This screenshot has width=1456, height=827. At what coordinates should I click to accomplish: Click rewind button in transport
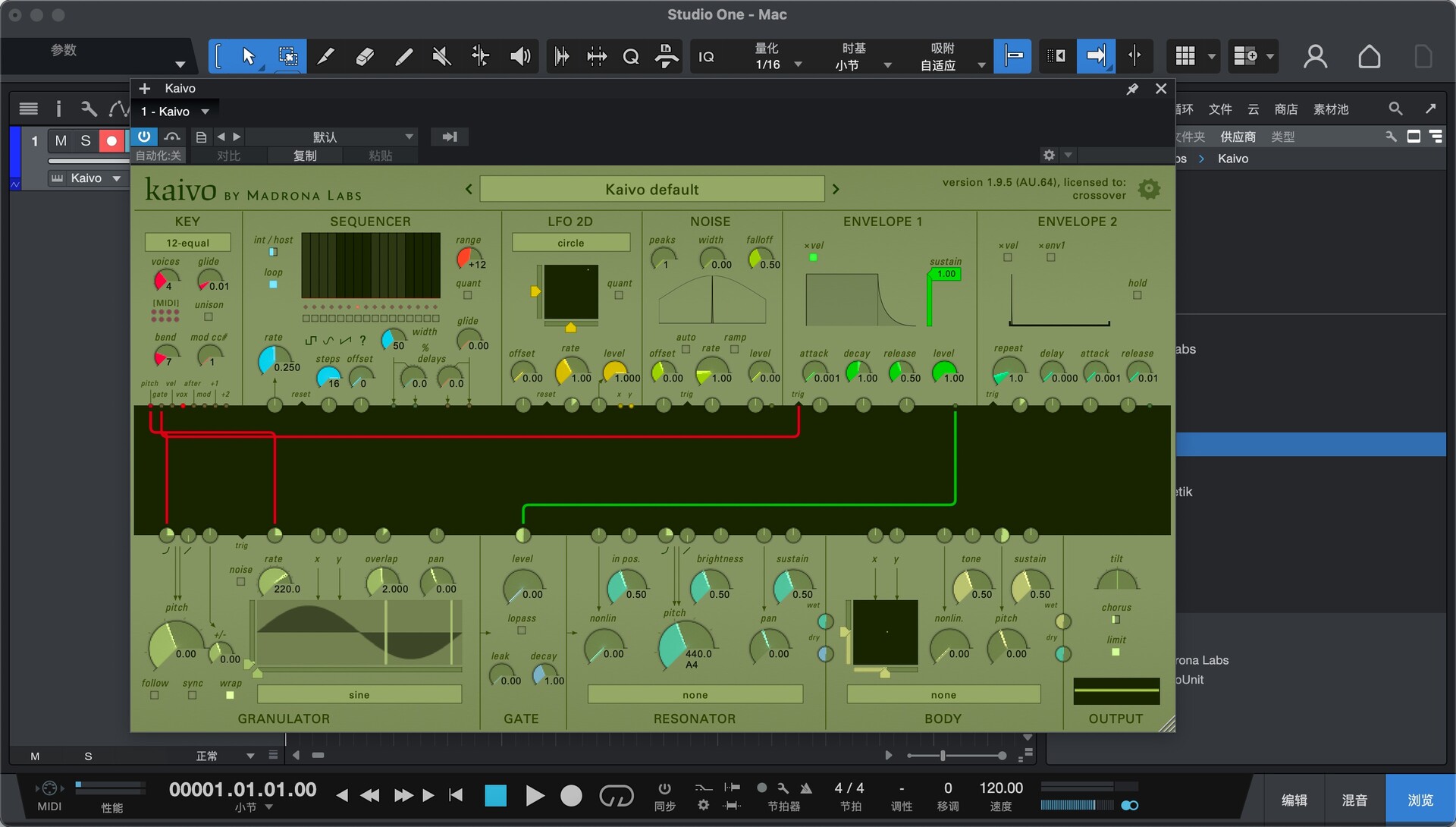click(x=369, y=795)
